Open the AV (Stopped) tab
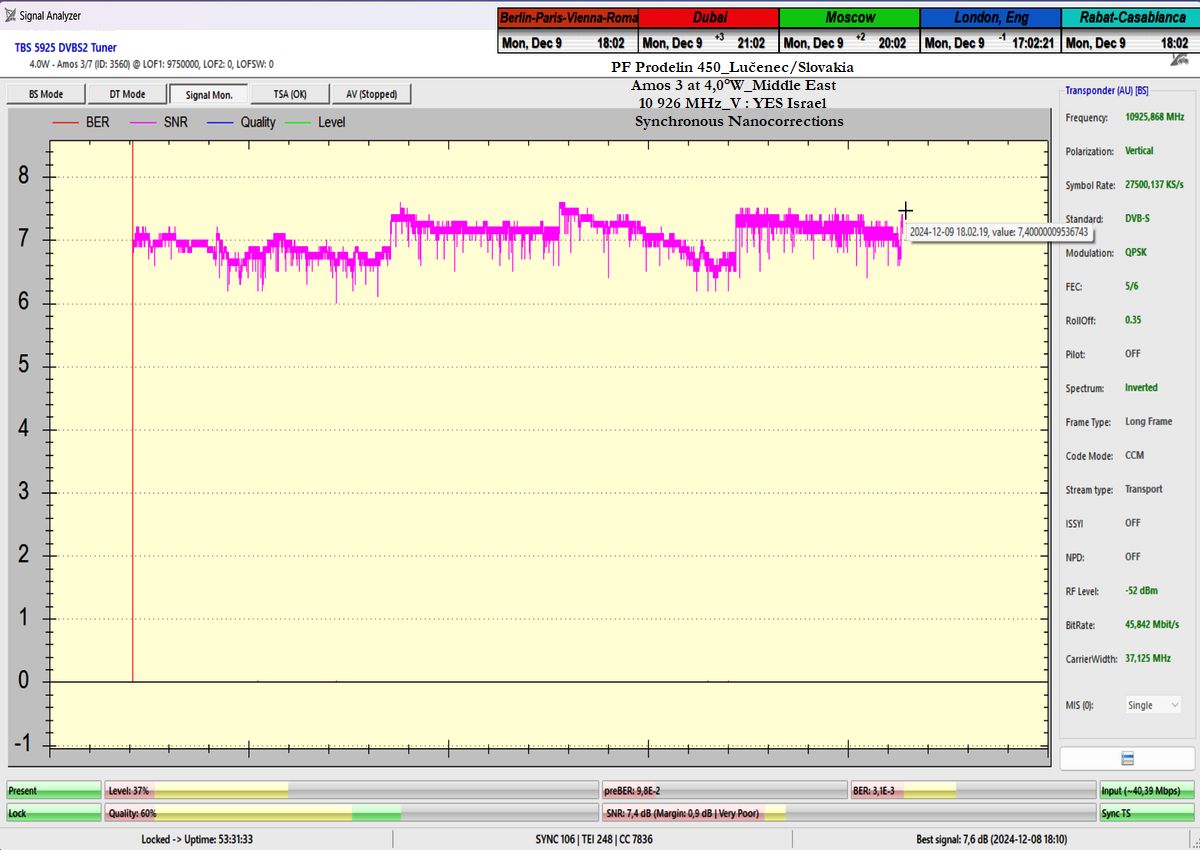The image size is (1200, 850). [x=371, y=94]
